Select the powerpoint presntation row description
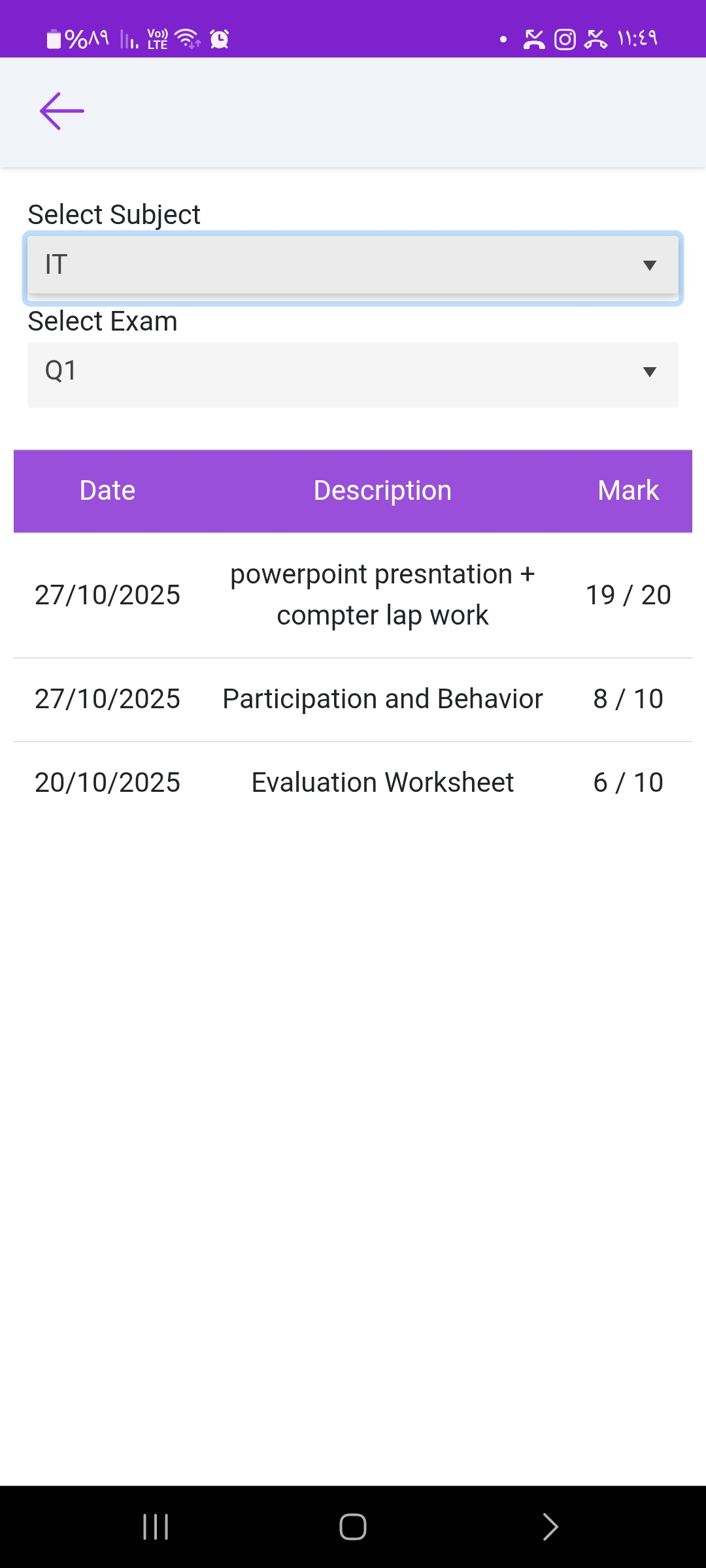The height and width of the screenshot is (1568, 706). (382, 595)
